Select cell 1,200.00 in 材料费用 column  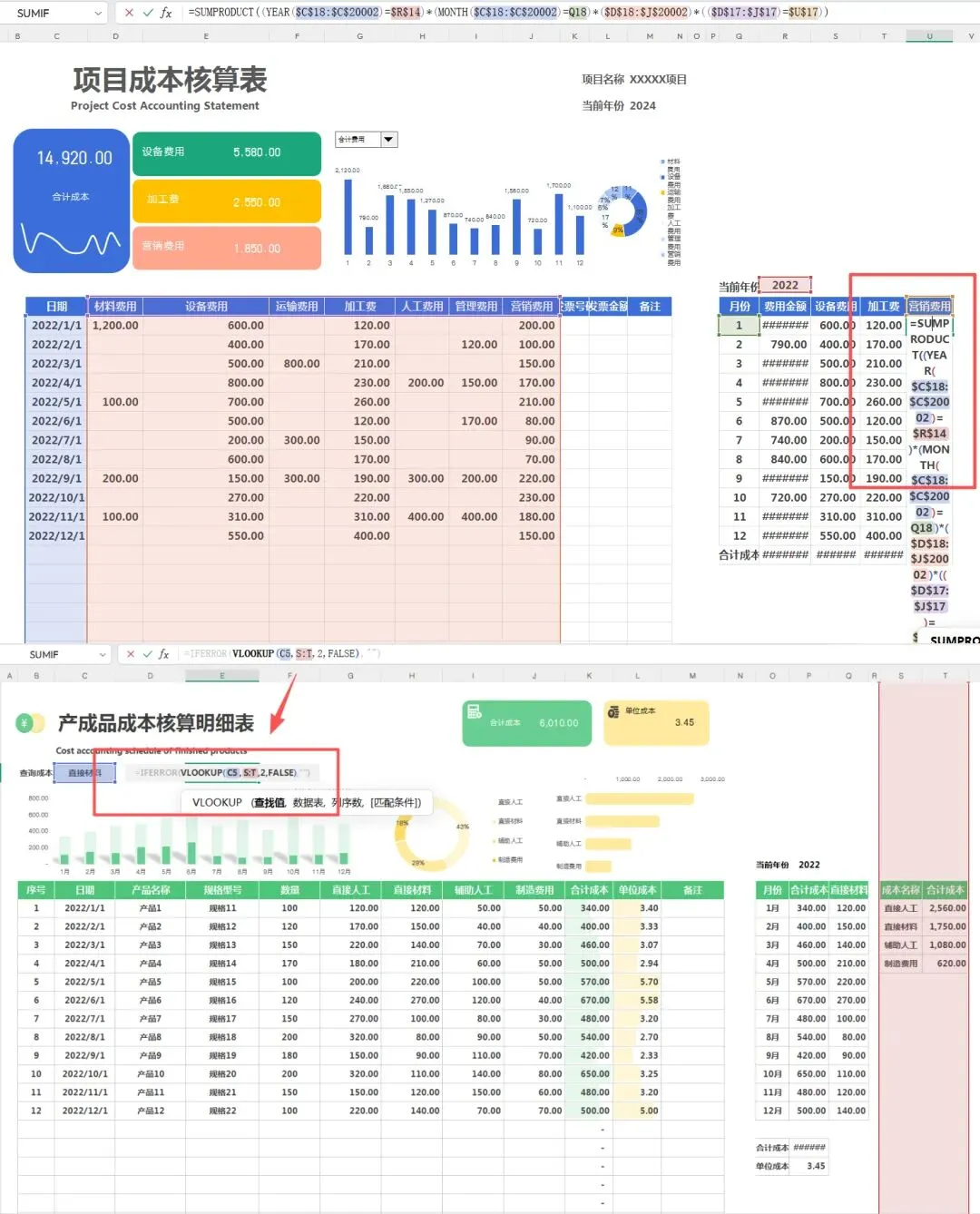[115, 326]
